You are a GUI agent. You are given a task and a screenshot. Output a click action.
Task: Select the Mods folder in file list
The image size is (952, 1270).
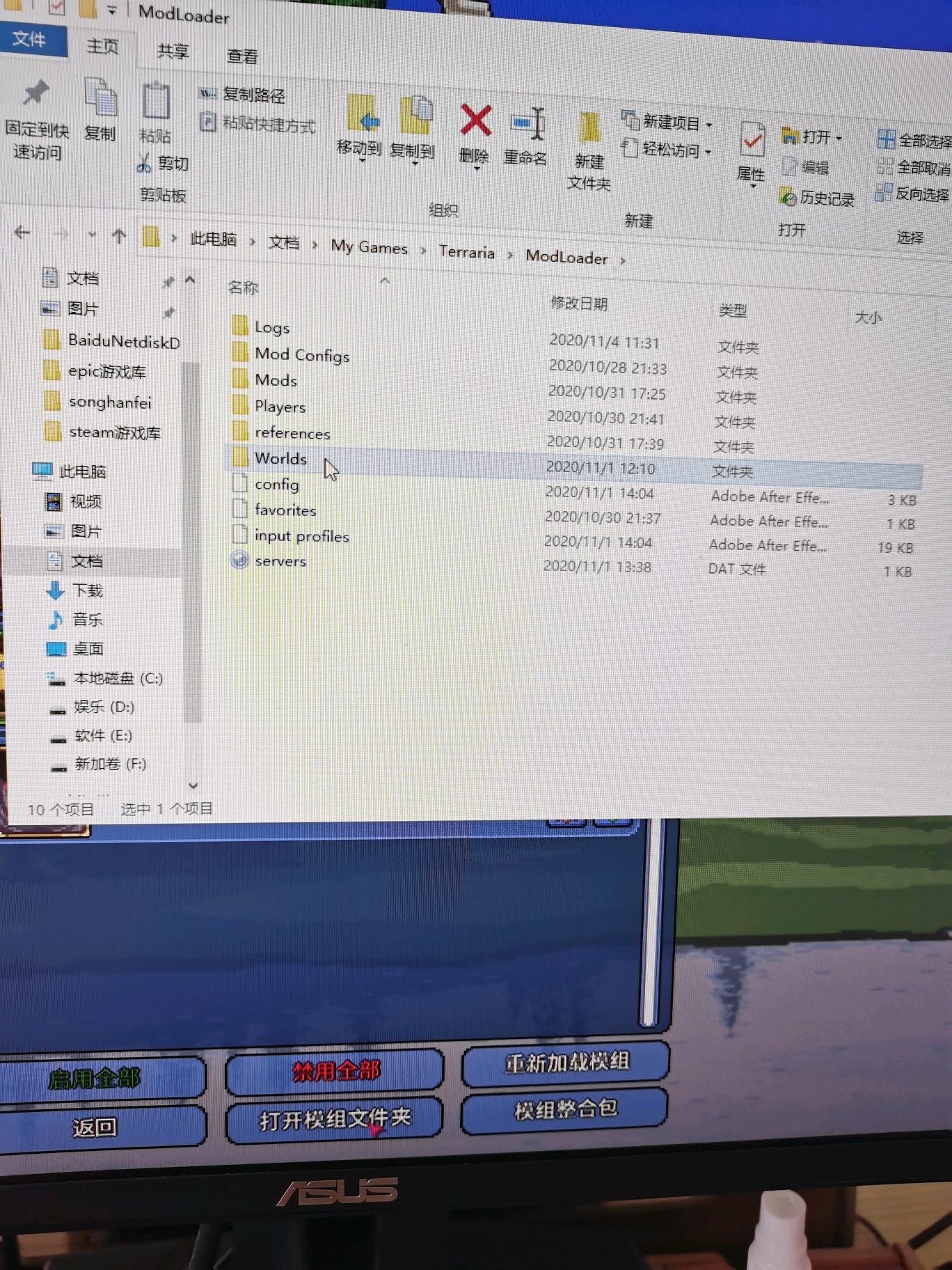tap(276, 380)
